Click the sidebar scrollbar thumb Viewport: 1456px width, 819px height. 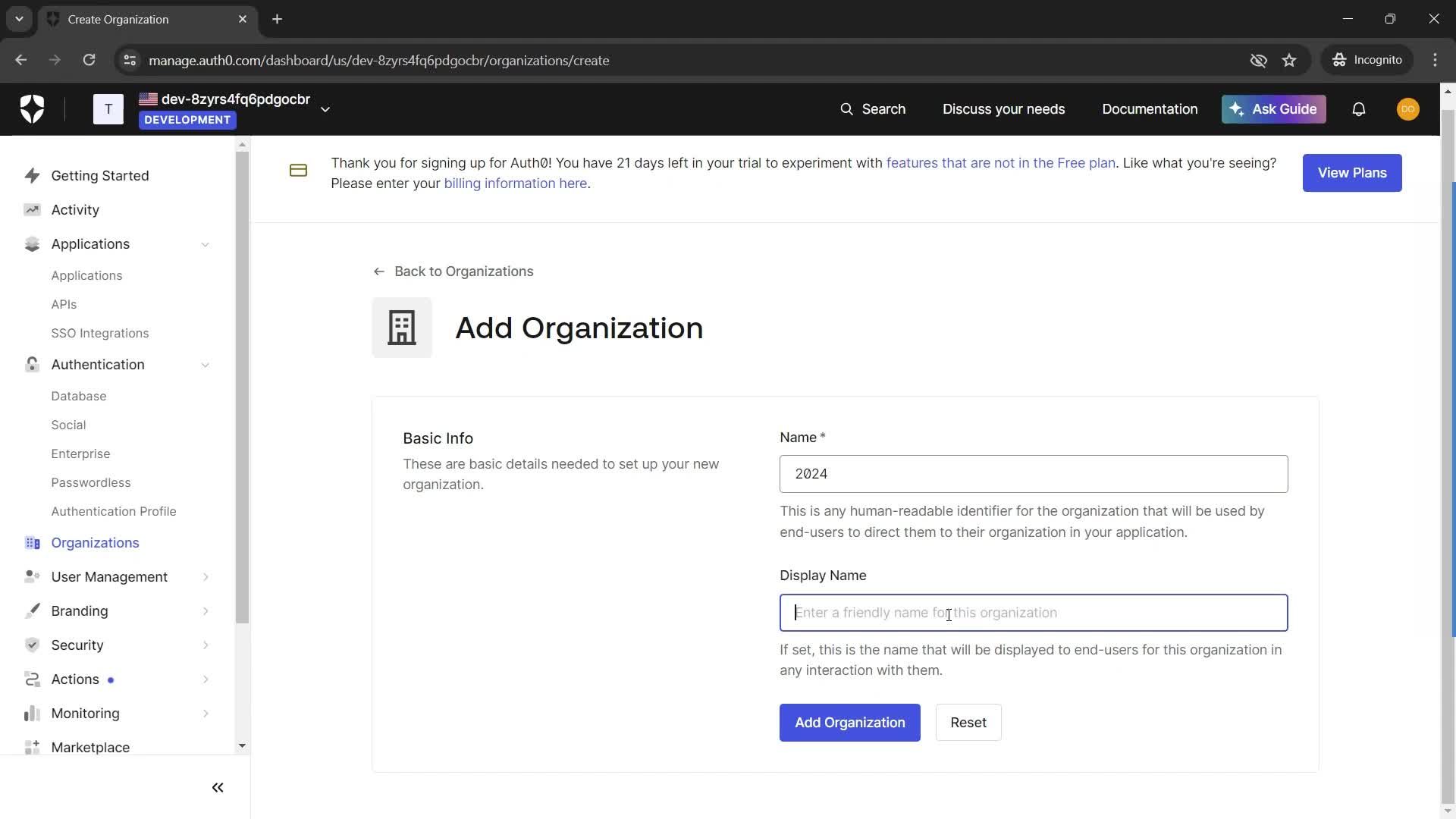pos(242,387)
